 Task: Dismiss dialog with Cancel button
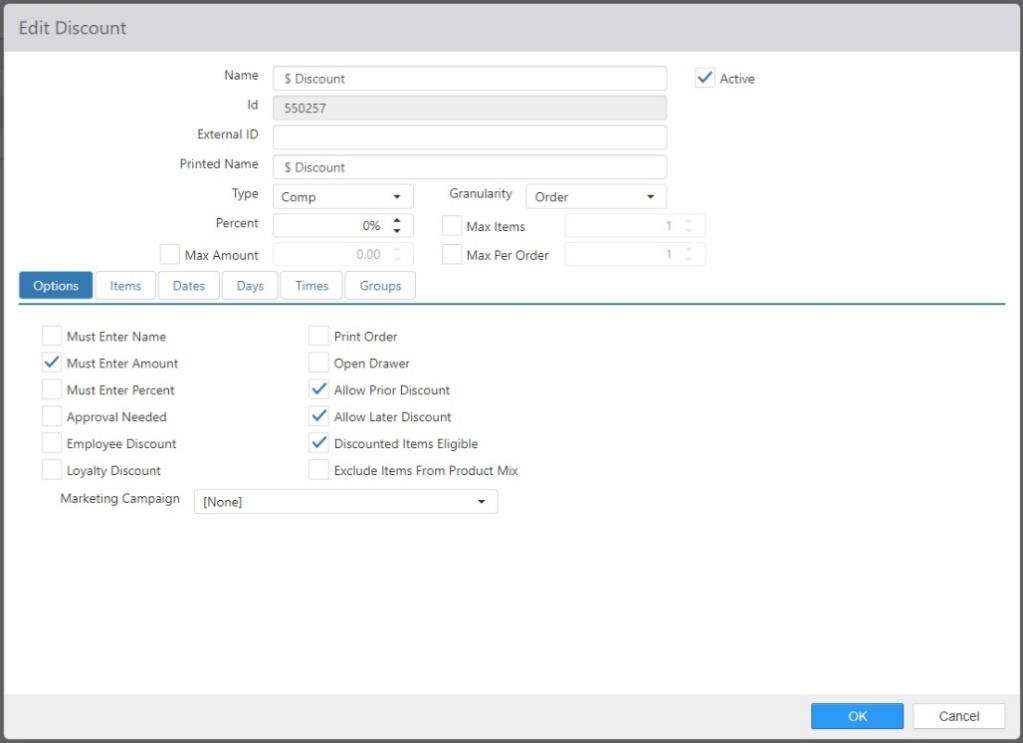pyautogui.click(x=958, y=716)
